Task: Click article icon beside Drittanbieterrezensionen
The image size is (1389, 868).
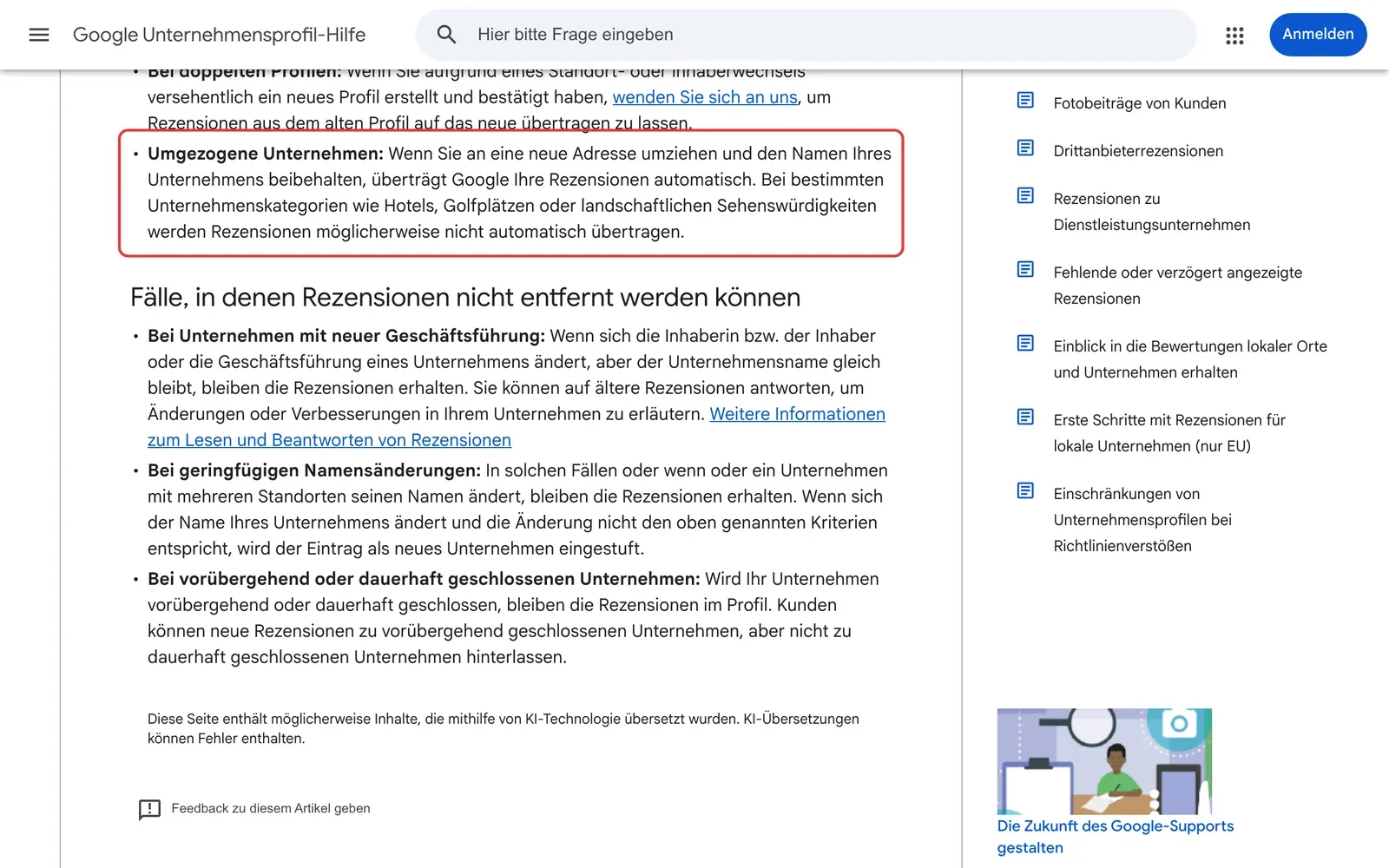Action: pyautogui.click(x=1025, y=148)
